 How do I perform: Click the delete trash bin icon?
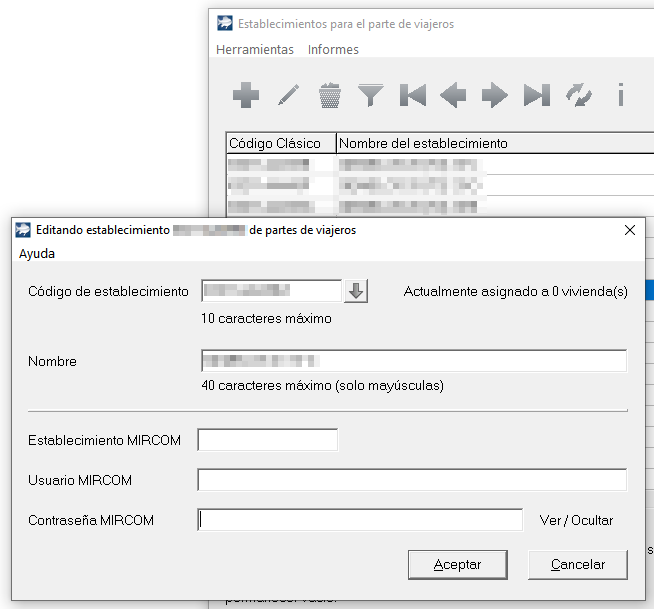pyautogui.click(x=330, y=96)
